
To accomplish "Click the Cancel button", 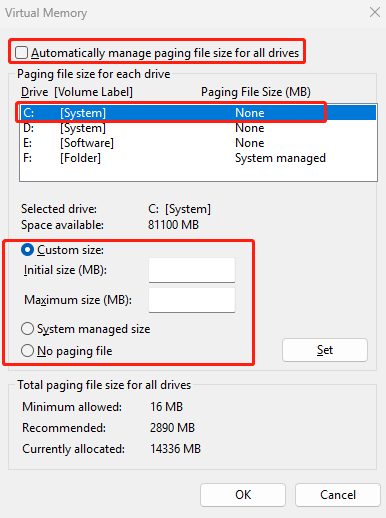I will point(338,495).
